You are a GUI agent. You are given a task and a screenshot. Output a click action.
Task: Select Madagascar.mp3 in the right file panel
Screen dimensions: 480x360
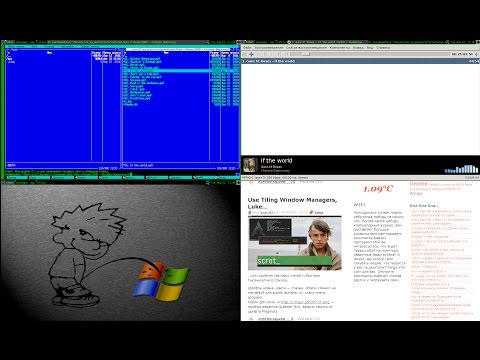coord(137,92)
